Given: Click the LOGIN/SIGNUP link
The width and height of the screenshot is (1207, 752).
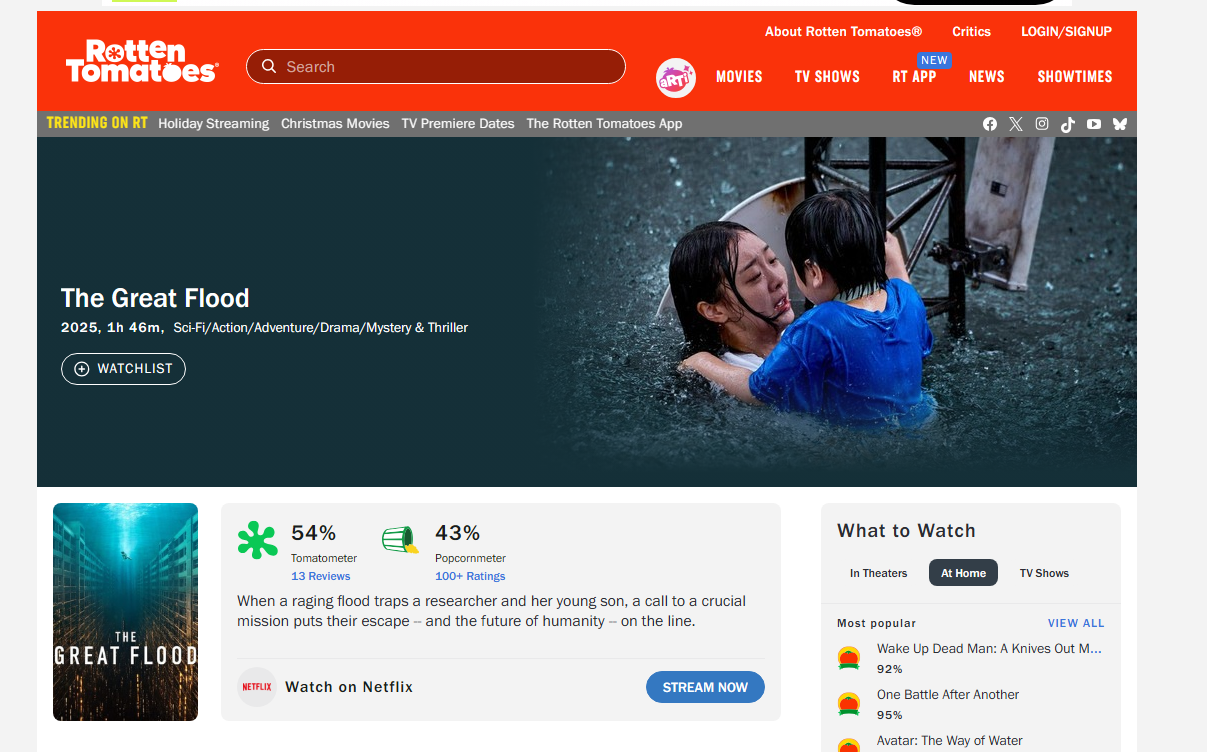Looking at the screenshot, I should pyautogui.click(x=1066, y=32).
